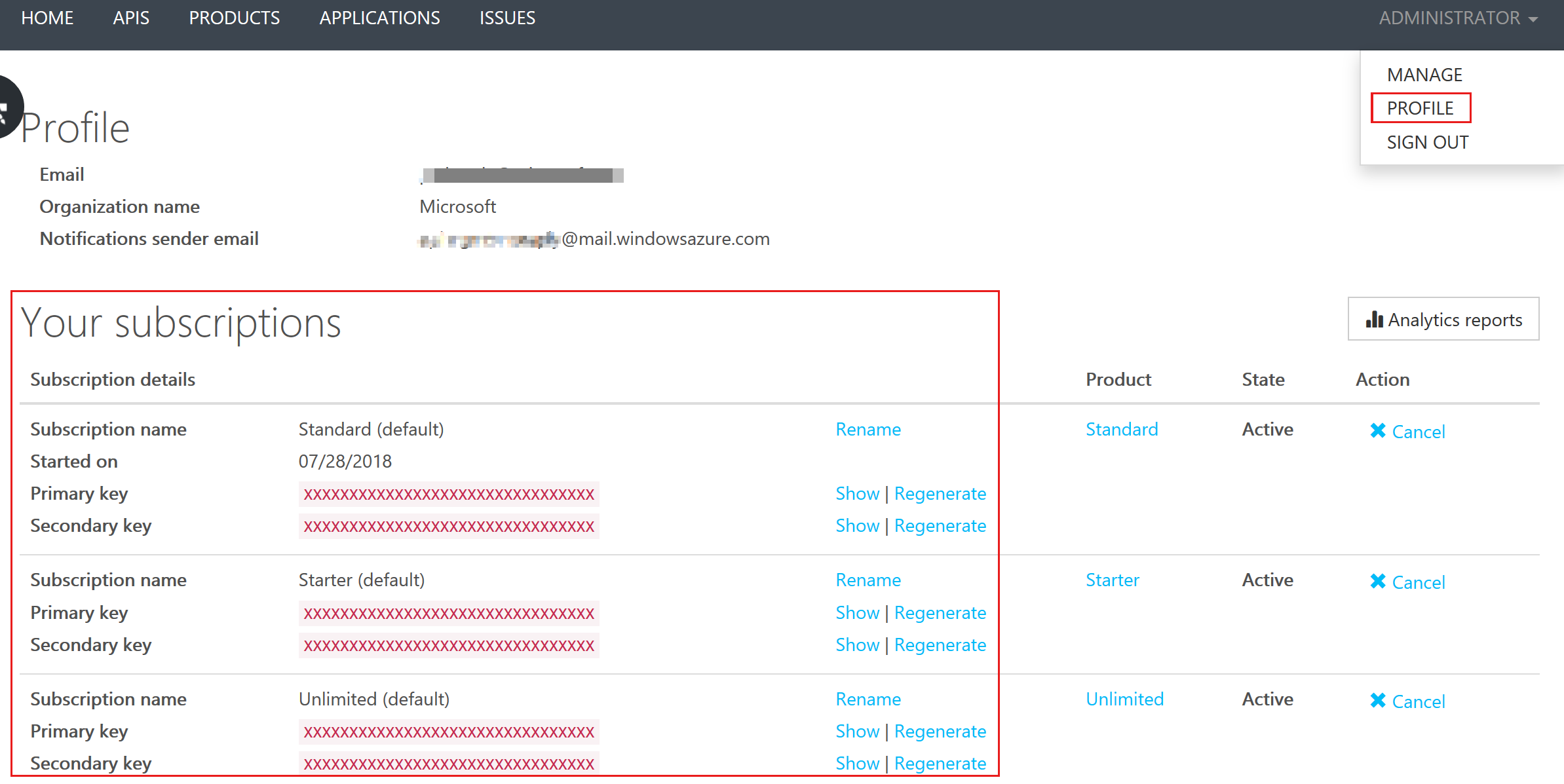Expand the ADMINISTRATOR dropdown menu
This screenshot has width=1564, height=784.
click(x=1457, y=18)
